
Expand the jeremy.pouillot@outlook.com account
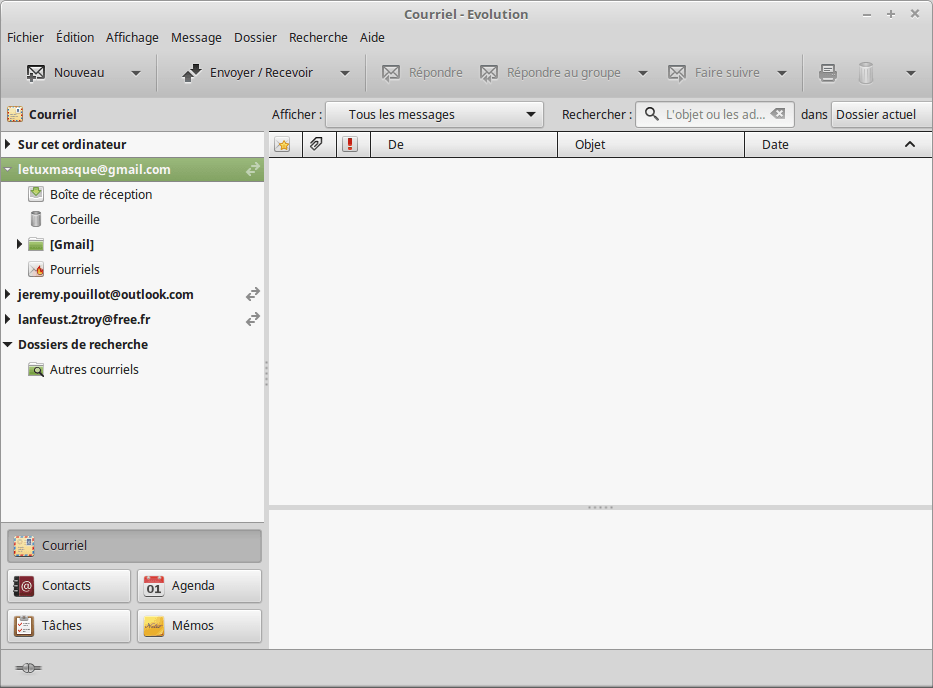tap(8, 294)
